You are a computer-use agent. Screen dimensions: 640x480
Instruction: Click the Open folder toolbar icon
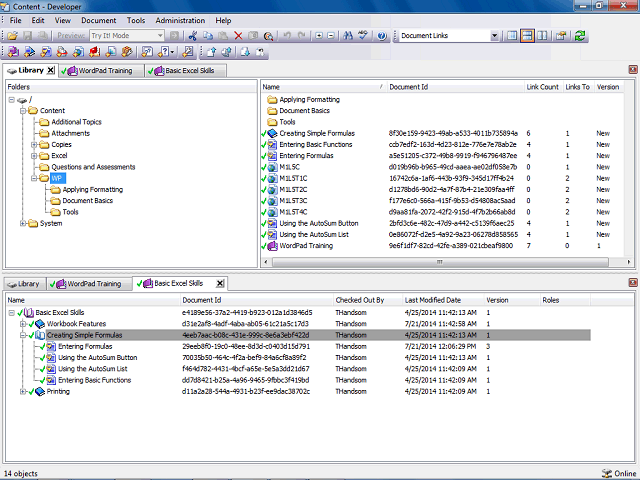(x=12, y=36)
